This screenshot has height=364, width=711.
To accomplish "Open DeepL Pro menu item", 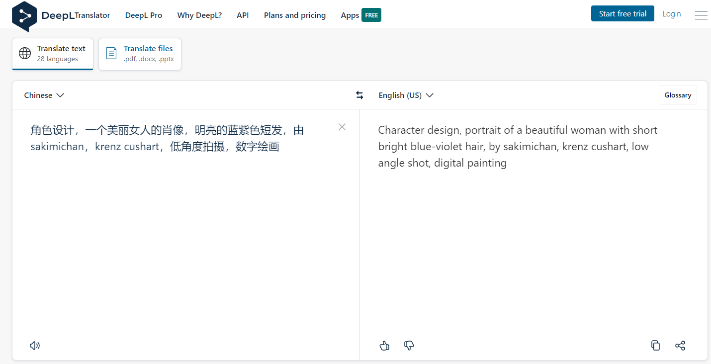I will tap(144, 15).
